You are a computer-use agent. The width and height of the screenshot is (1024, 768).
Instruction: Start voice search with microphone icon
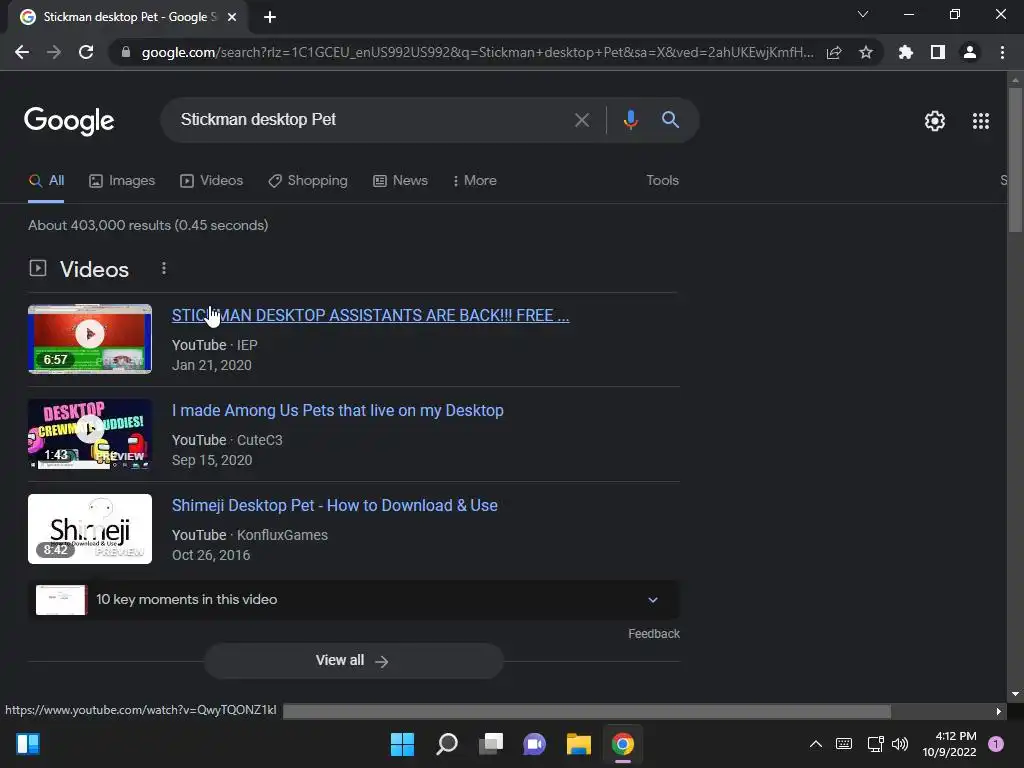[x=630, y=120]
